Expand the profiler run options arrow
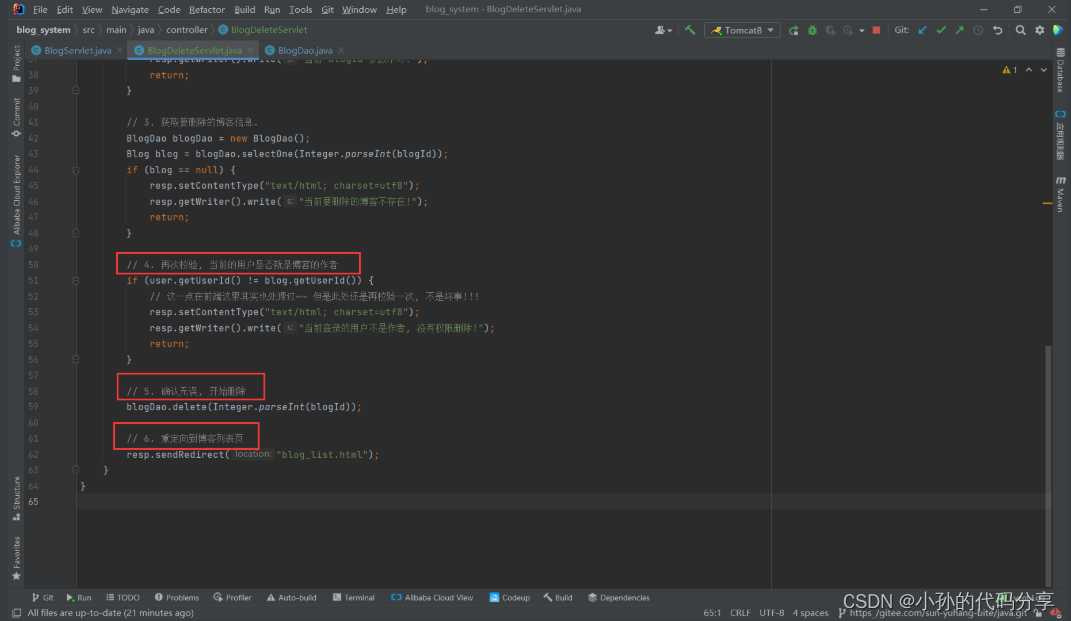Image resolution: width=1071 pixels, height=621 pixels. 862,31
